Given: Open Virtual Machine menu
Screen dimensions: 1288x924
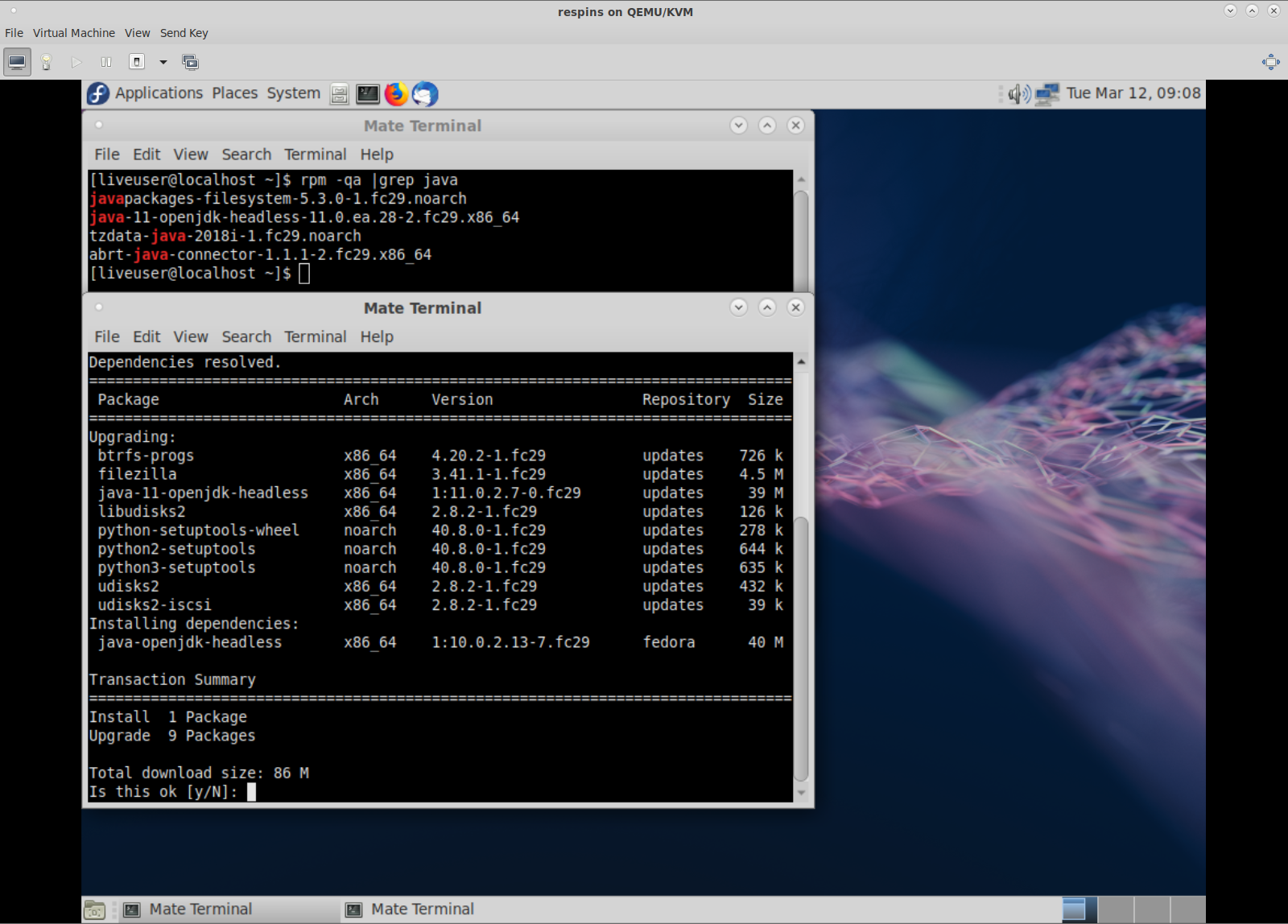Looking at the screenshot, I should [74, 33].
